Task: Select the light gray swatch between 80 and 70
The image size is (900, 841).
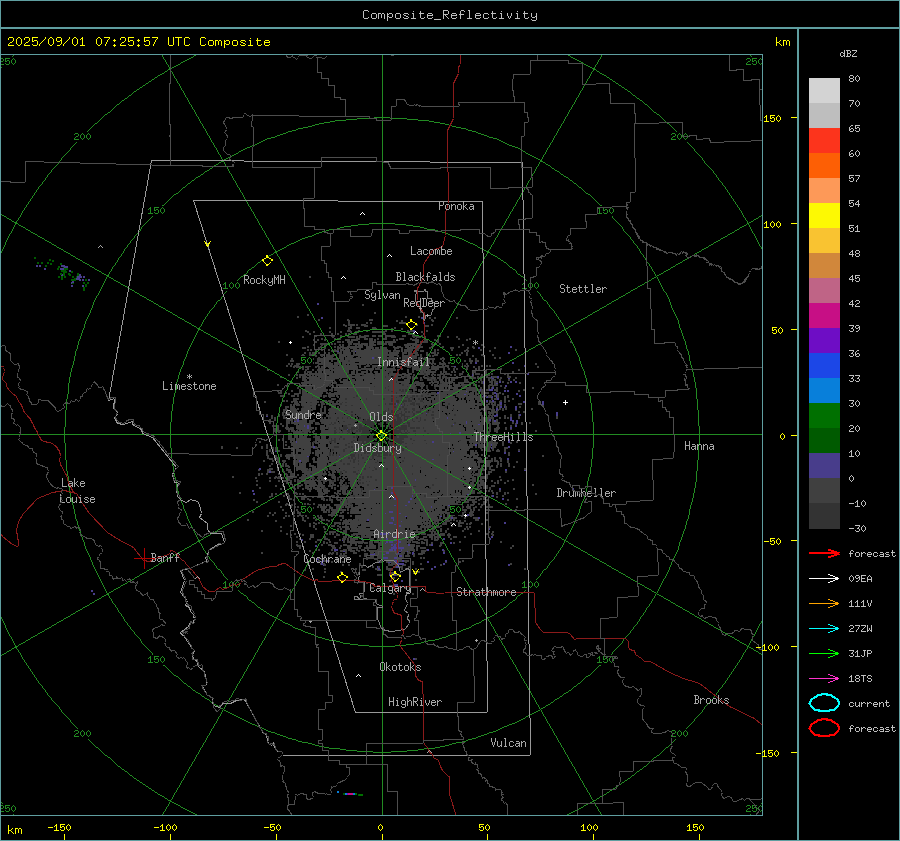Action: coord(824,91)
